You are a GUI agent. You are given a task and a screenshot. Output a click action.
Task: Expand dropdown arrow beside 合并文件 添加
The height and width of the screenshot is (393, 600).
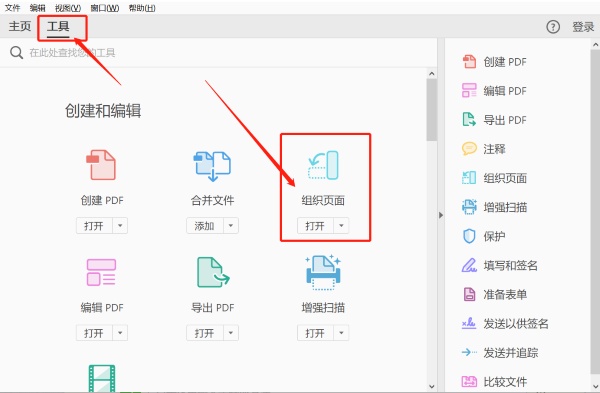[231, 226]
